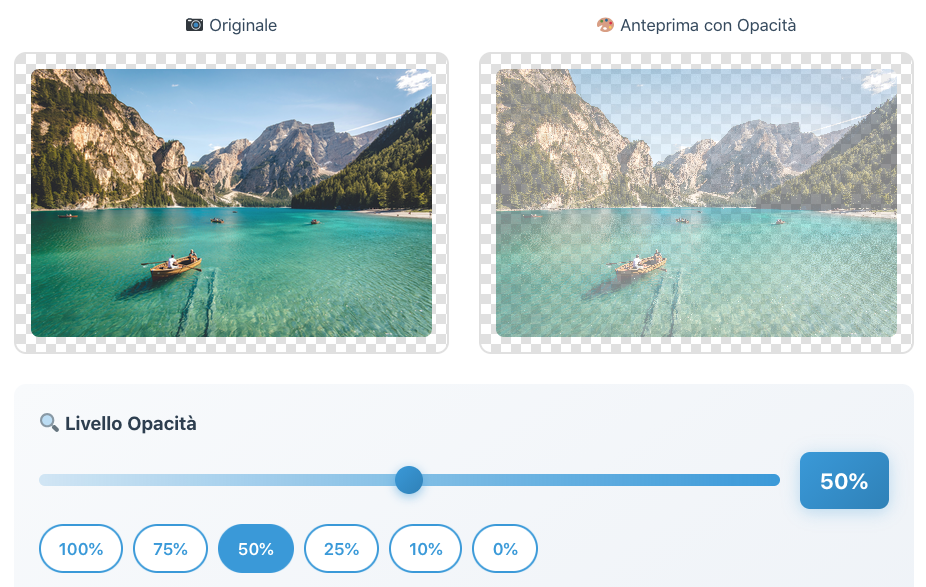Click the Originale heading text
Image resolution: width=926 pixels, height=587 pixels.
pyautogui.click(x=243, y=25)
